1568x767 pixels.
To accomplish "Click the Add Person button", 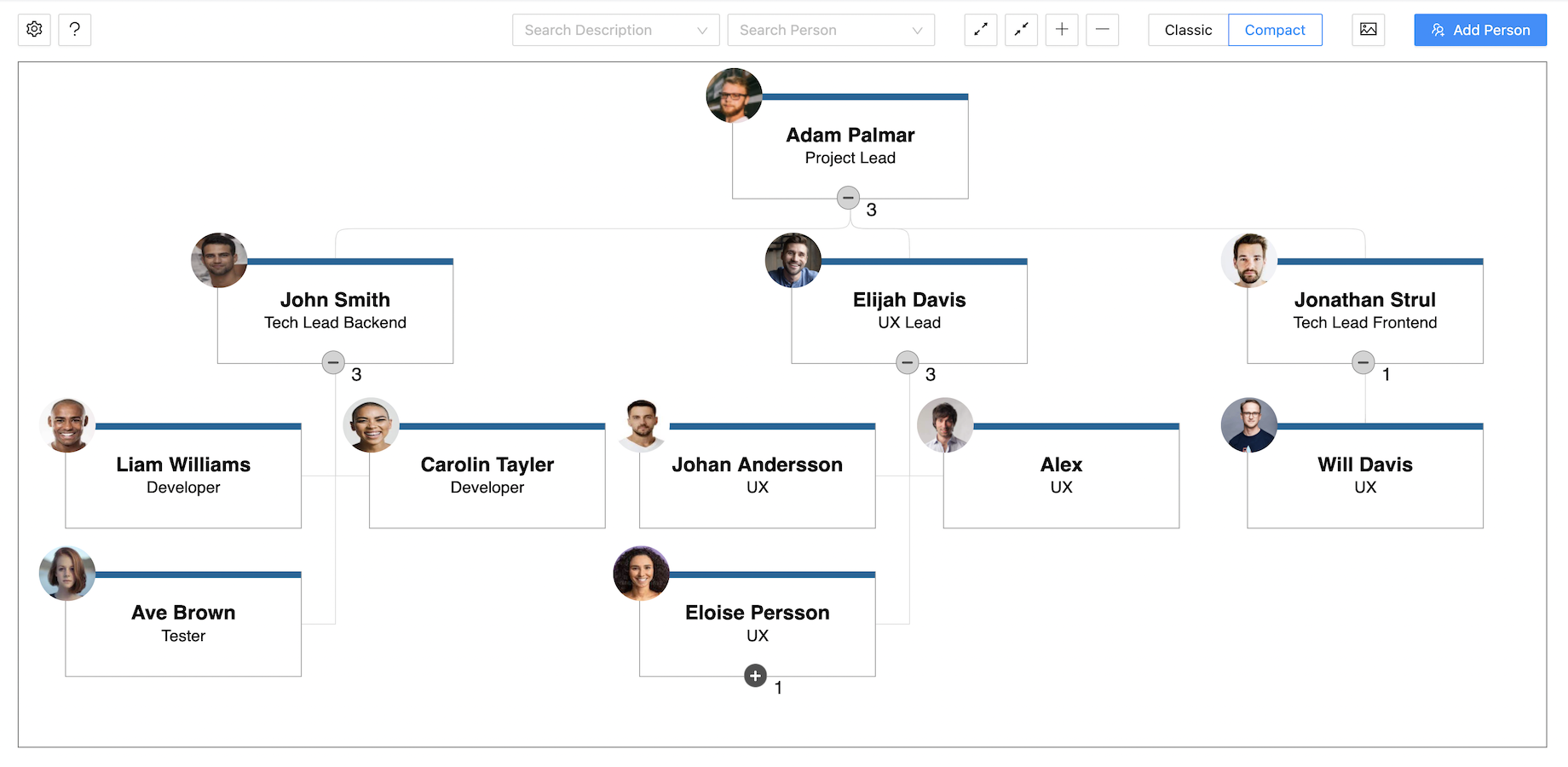I will (1480, 30).
